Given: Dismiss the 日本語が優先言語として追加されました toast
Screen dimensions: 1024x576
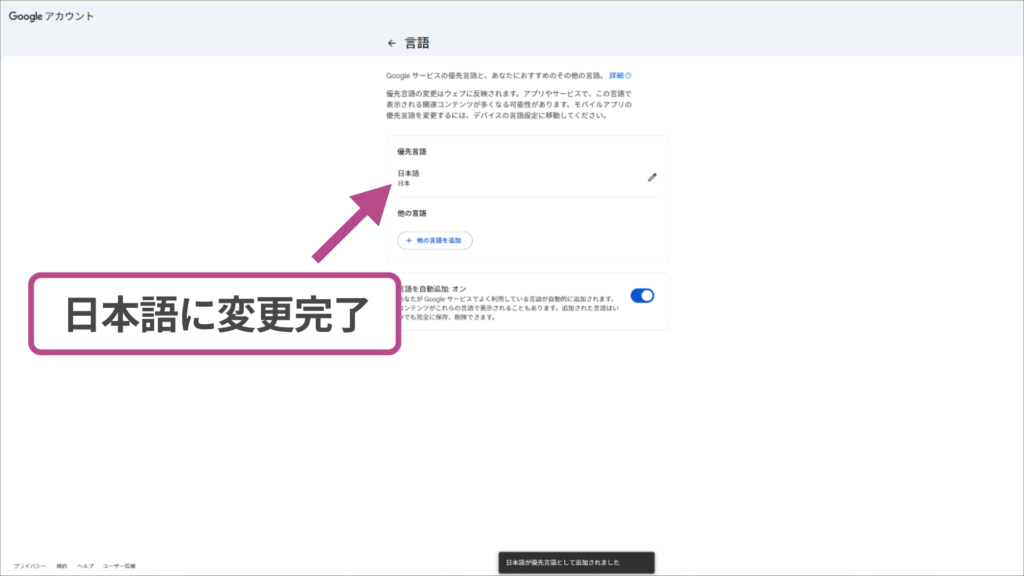Looking at the screenshot, I should [x=575, y=560].
